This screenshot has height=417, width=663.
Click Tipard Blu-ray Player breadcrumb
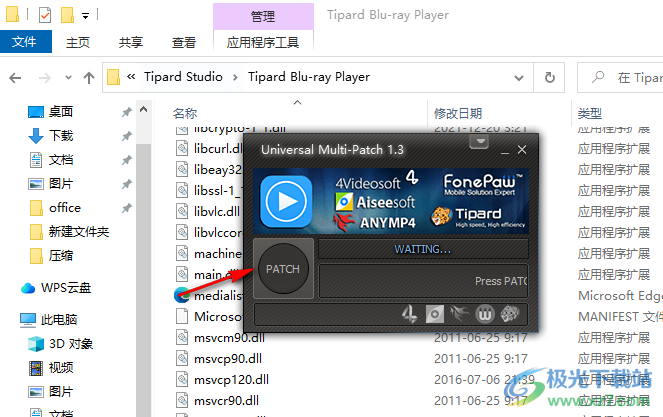pyautogui.click(x=309, y=77)
